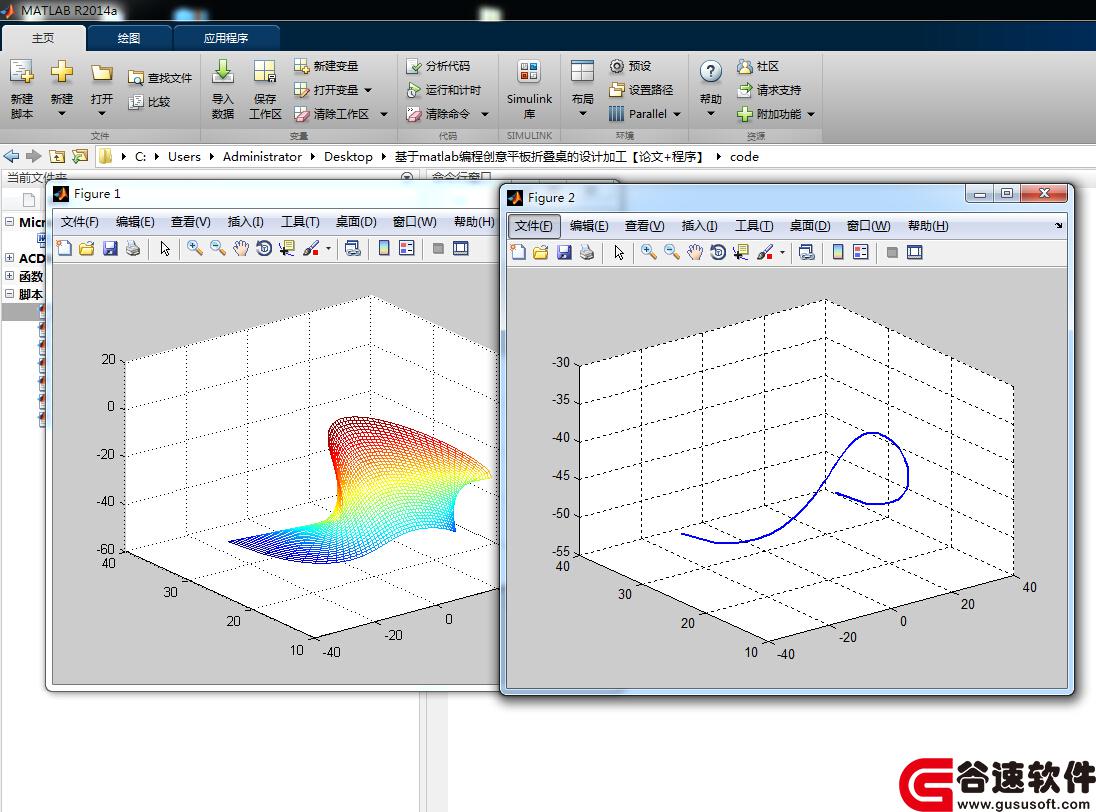Show plot tools and dock Figure 2
Viewport: 1096px width, 812px height.
(914, 252)
